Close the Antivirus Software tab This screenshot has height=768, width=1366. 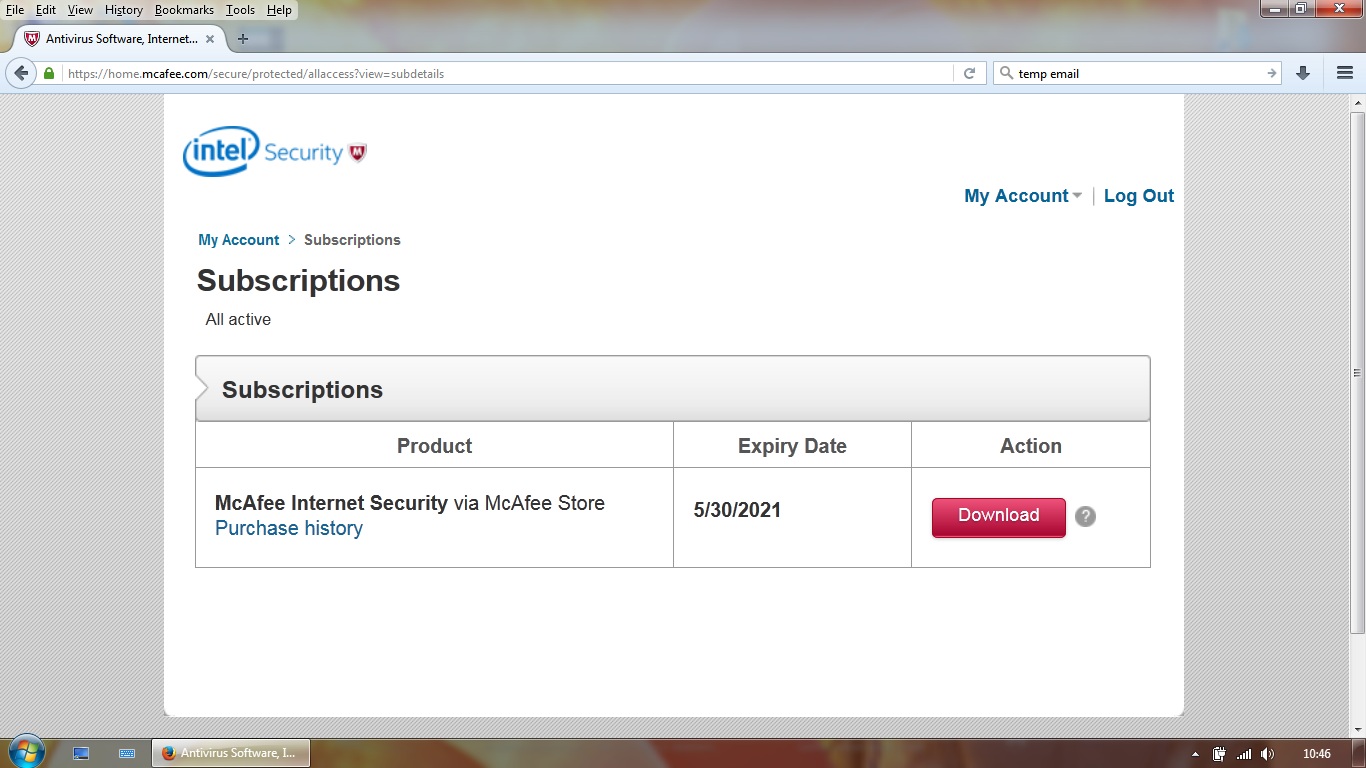[x=211, y=39]
